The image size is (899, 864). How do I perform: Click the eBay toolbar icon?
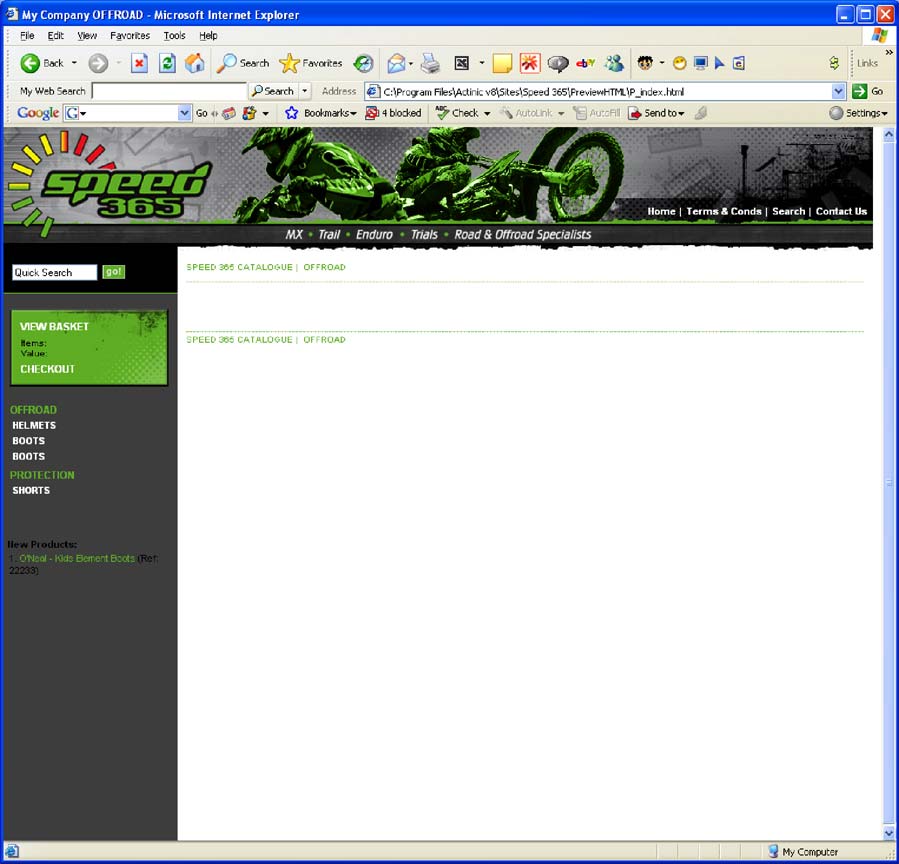[586, 63]
